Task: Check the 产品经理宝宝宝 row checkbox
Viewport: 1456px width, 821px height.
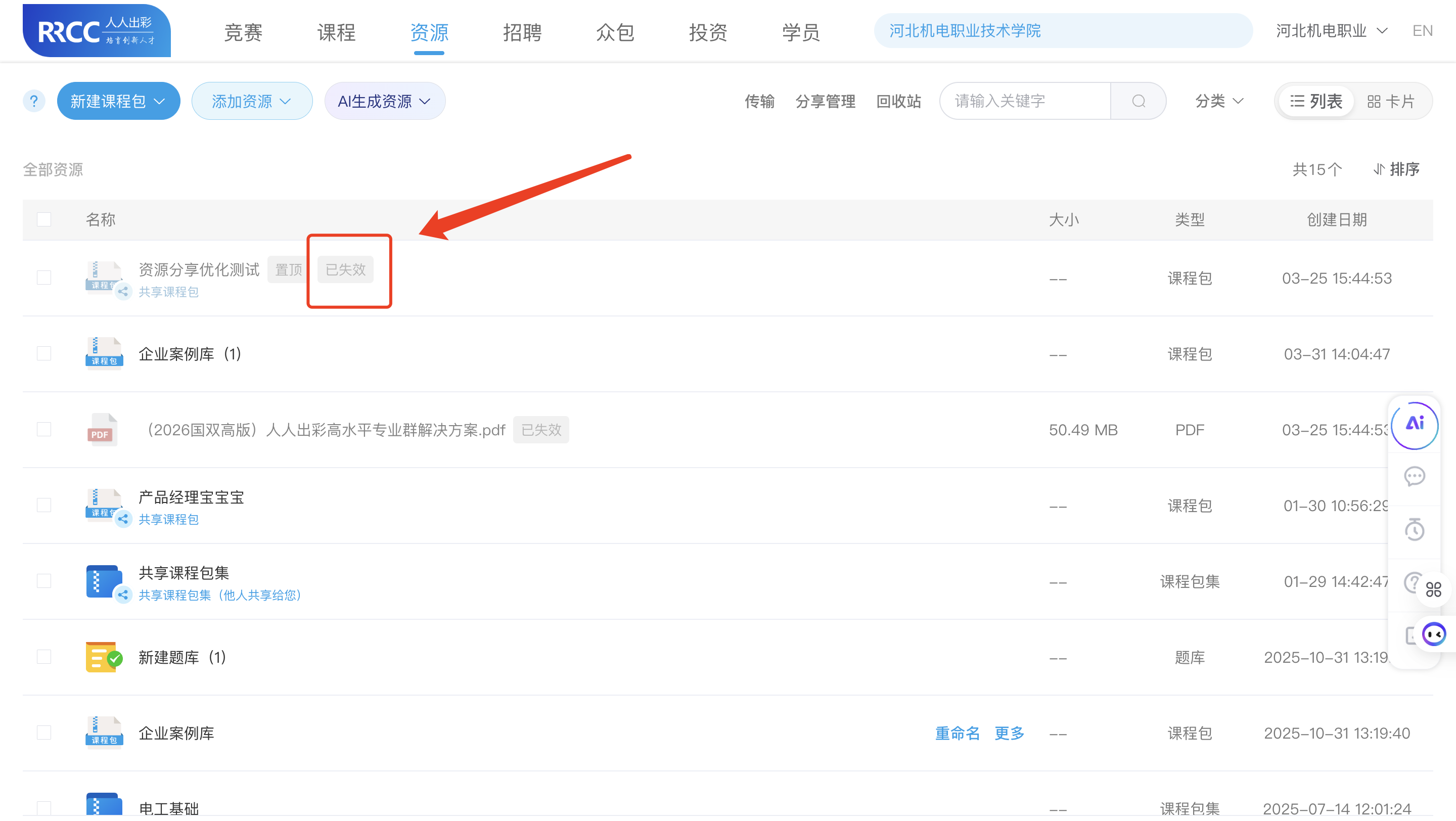Action: (44, 505)
